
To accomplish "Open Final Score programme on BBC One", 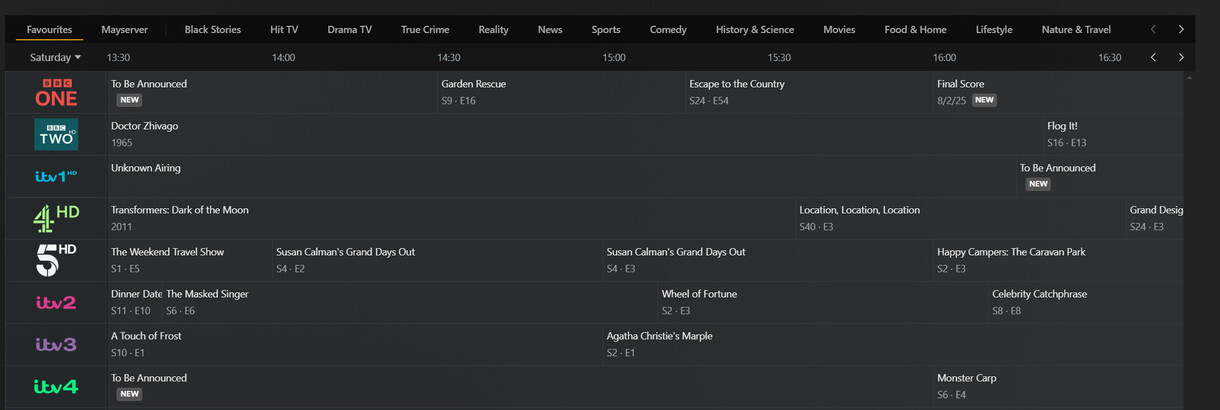I will click(1058, 92).
